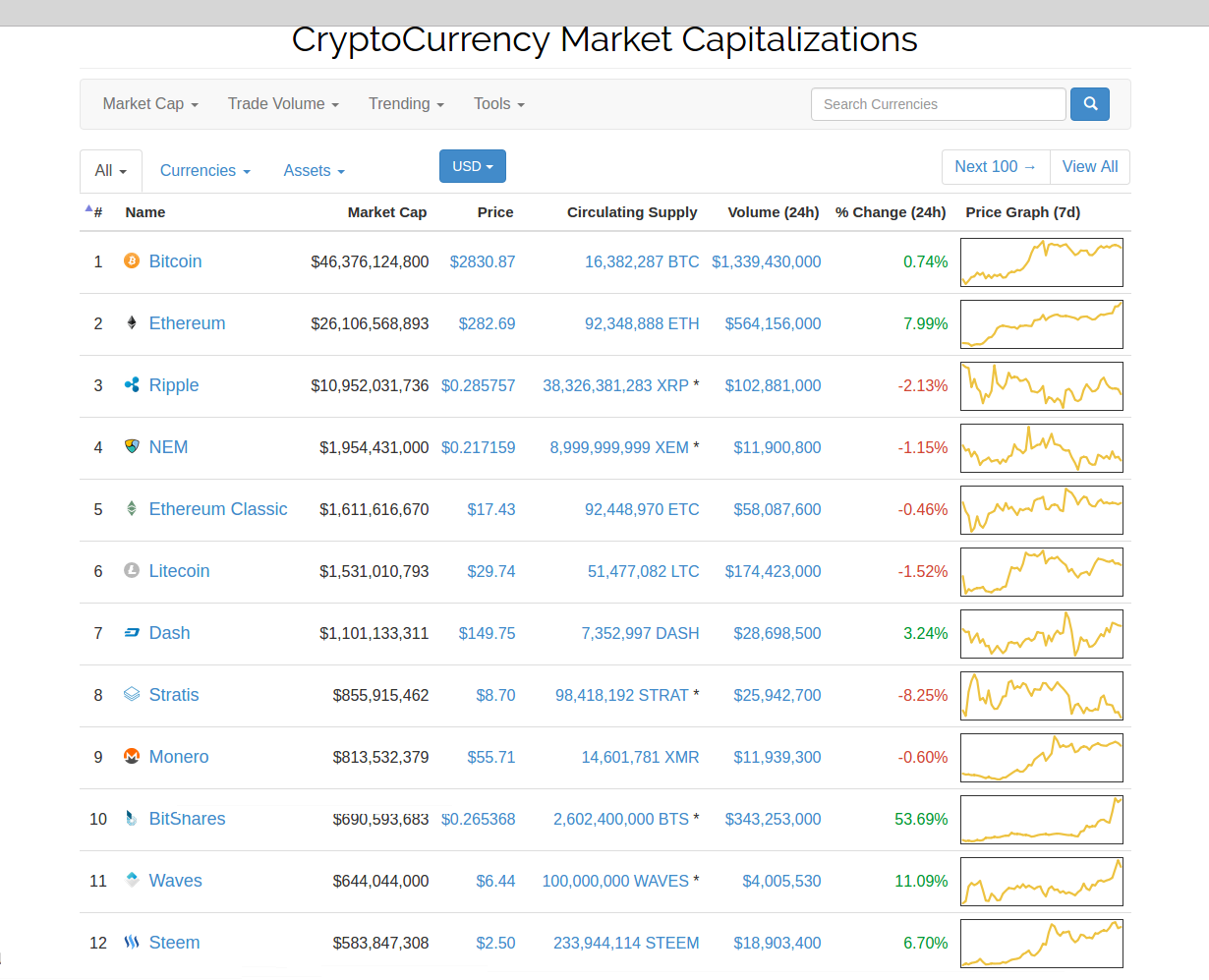Click the Steem logo icon
This screenshot has width=1209, height=980.
point(132,943)
